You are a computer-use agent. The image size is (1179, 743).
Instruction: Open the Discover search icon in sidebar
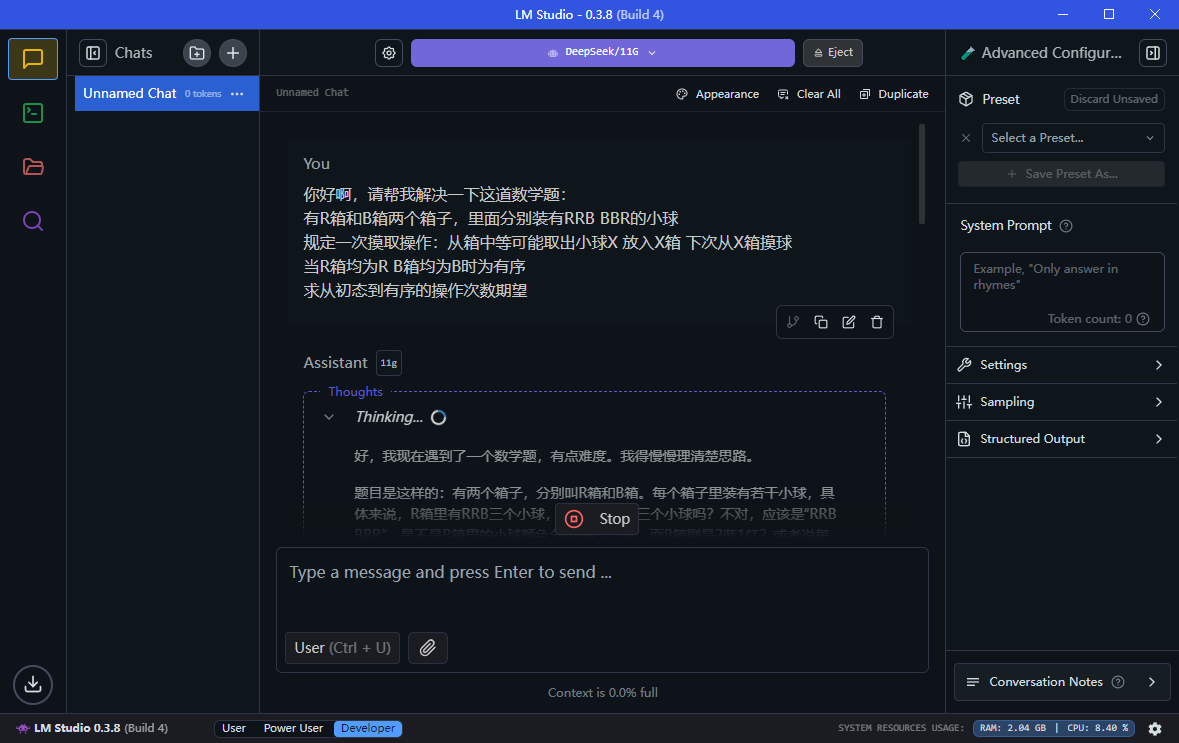33,221
